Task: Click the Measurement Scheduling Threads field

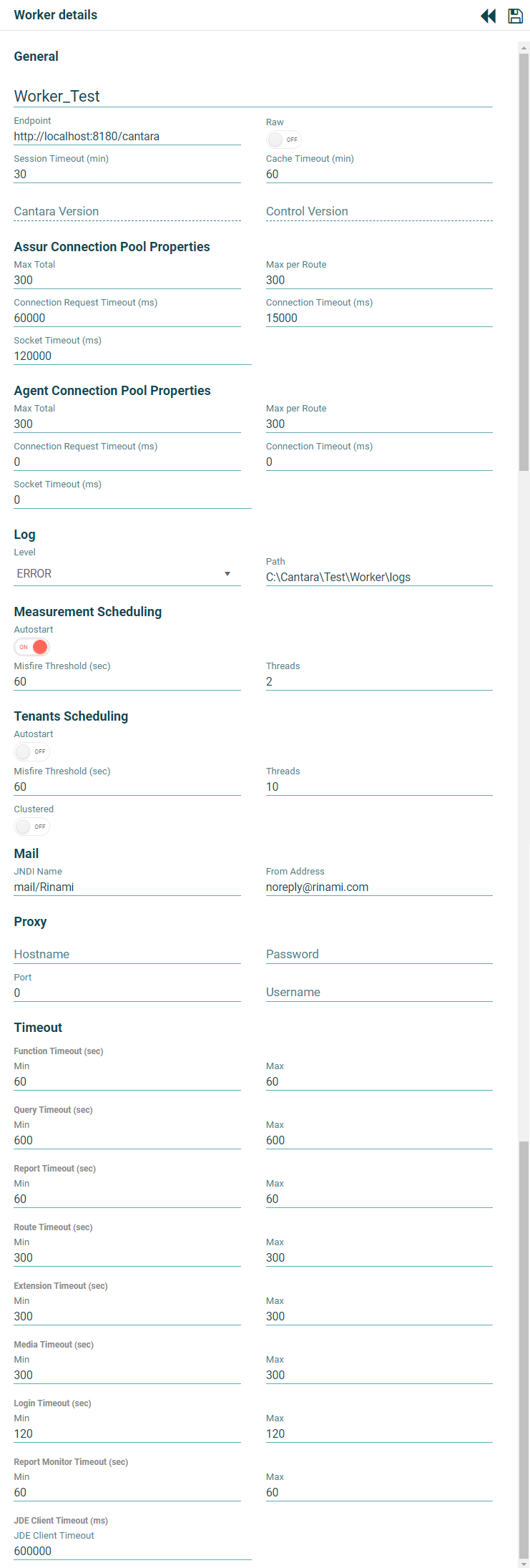Action: [378, 682]
